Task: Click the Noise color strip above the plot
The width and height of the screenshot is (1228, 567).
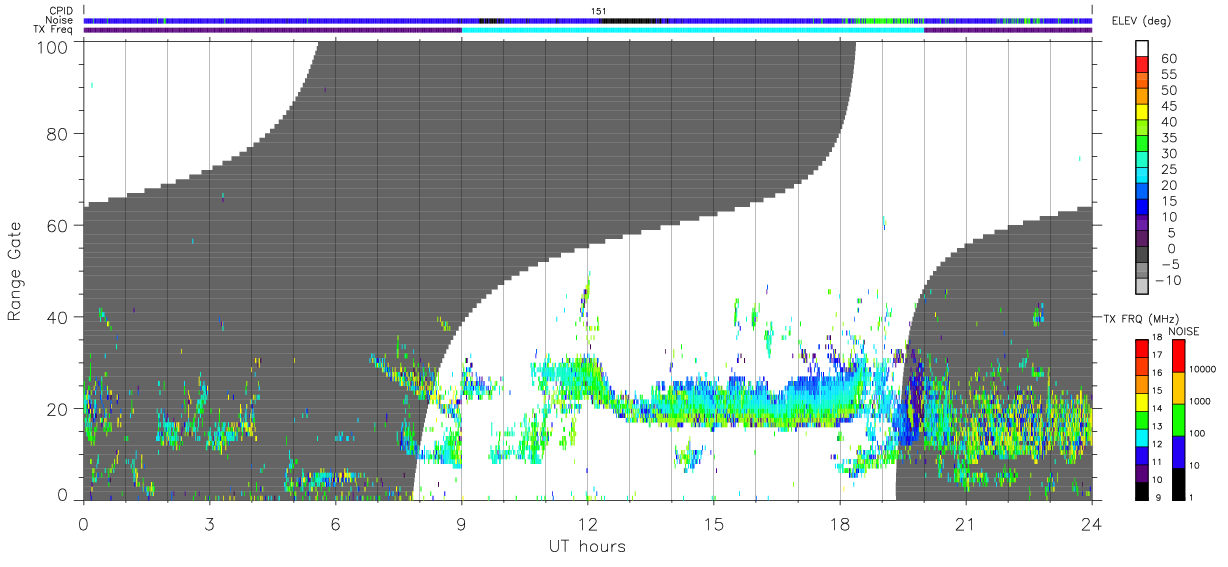Action: 588,20
